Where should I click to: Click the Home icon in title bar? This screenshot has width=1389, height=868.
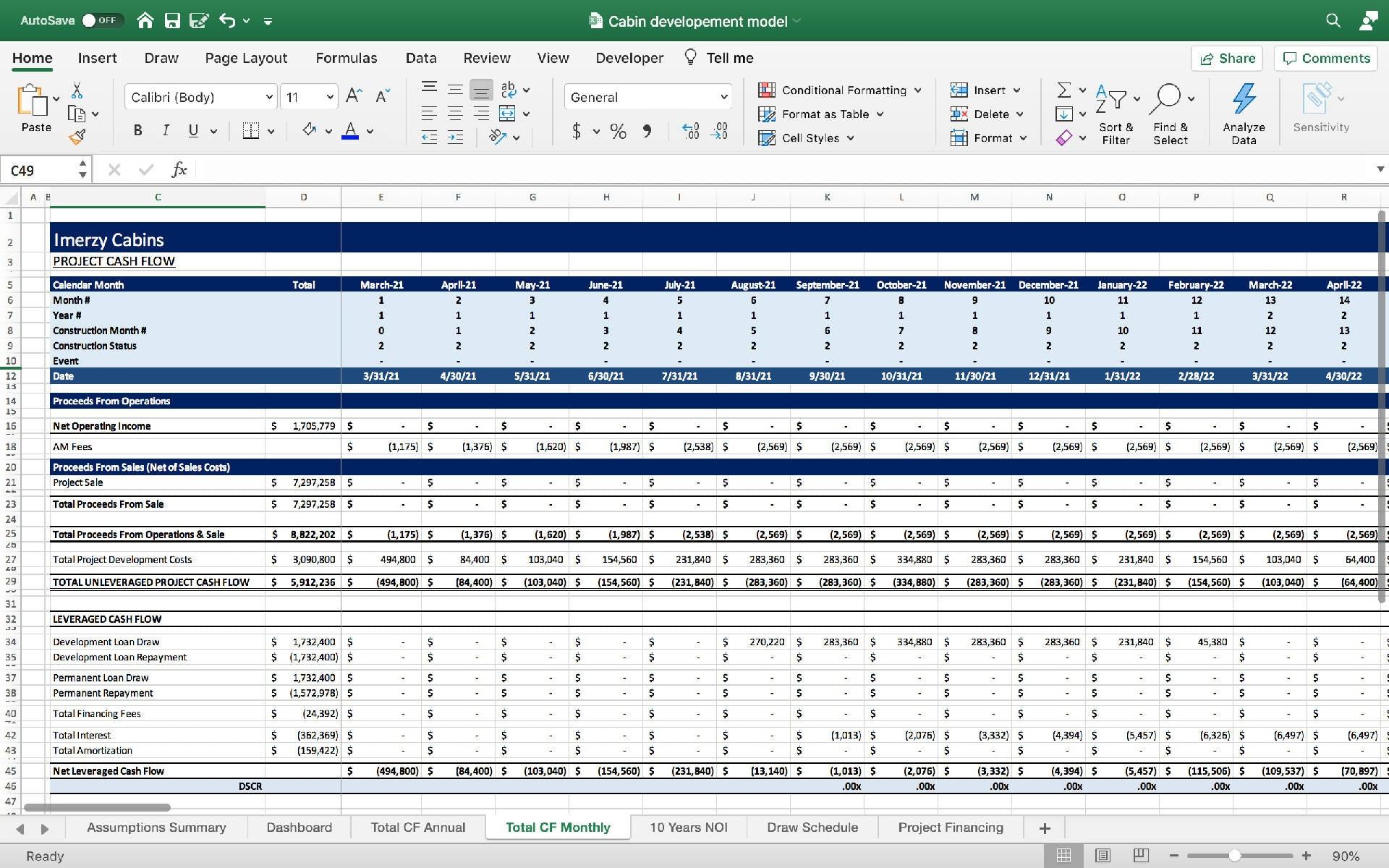pos(145,20)
